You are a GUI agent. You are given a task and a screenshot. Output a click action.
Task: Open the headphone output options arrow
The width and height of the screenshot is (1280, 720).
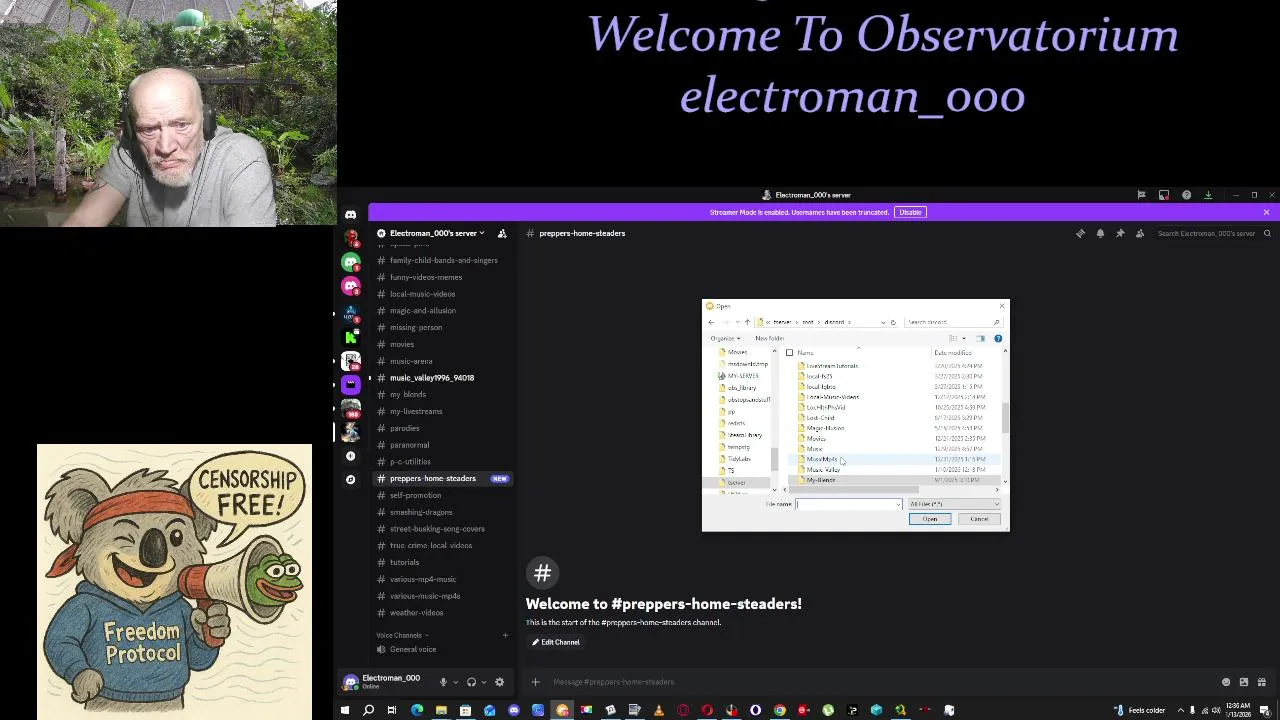click(x=484, y=682)
